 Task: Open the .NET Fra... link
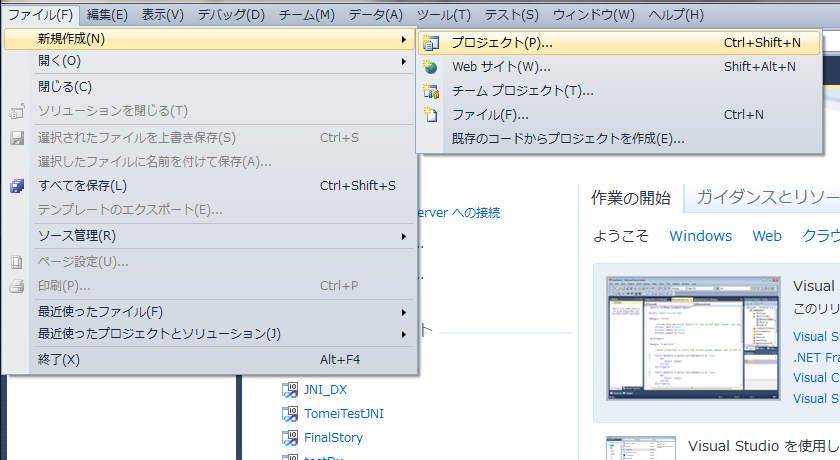pos(816,357)
